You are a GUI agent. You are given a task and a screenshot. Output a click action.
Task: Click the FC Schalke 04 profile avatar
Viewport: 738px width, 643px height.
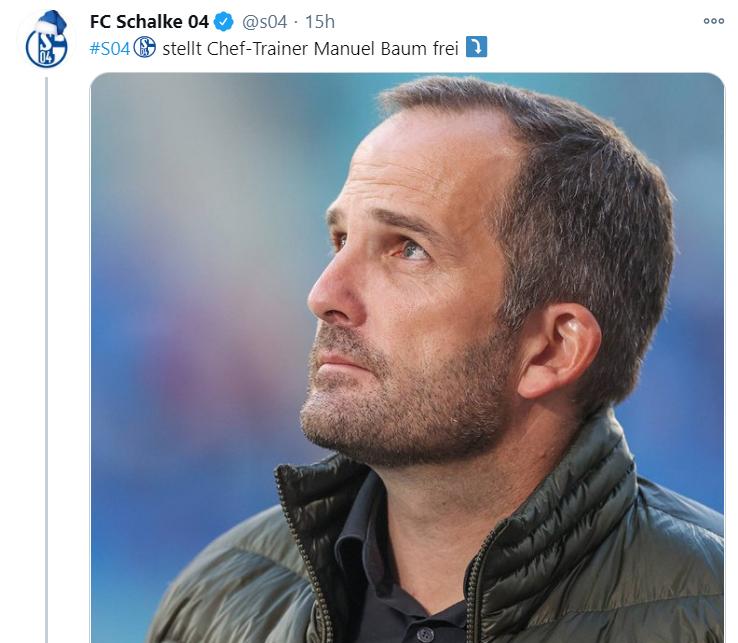pyautogui.click(x=46, y=40)
